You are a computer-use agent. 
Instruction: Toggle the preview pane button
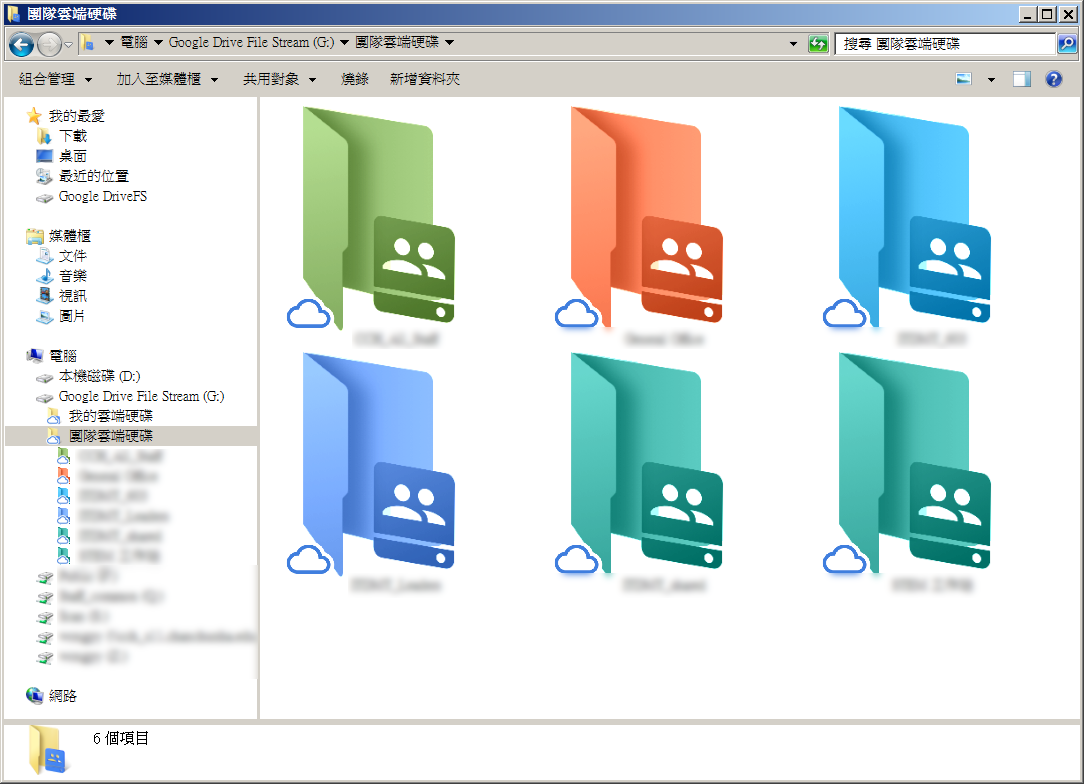coord(1021,80)
